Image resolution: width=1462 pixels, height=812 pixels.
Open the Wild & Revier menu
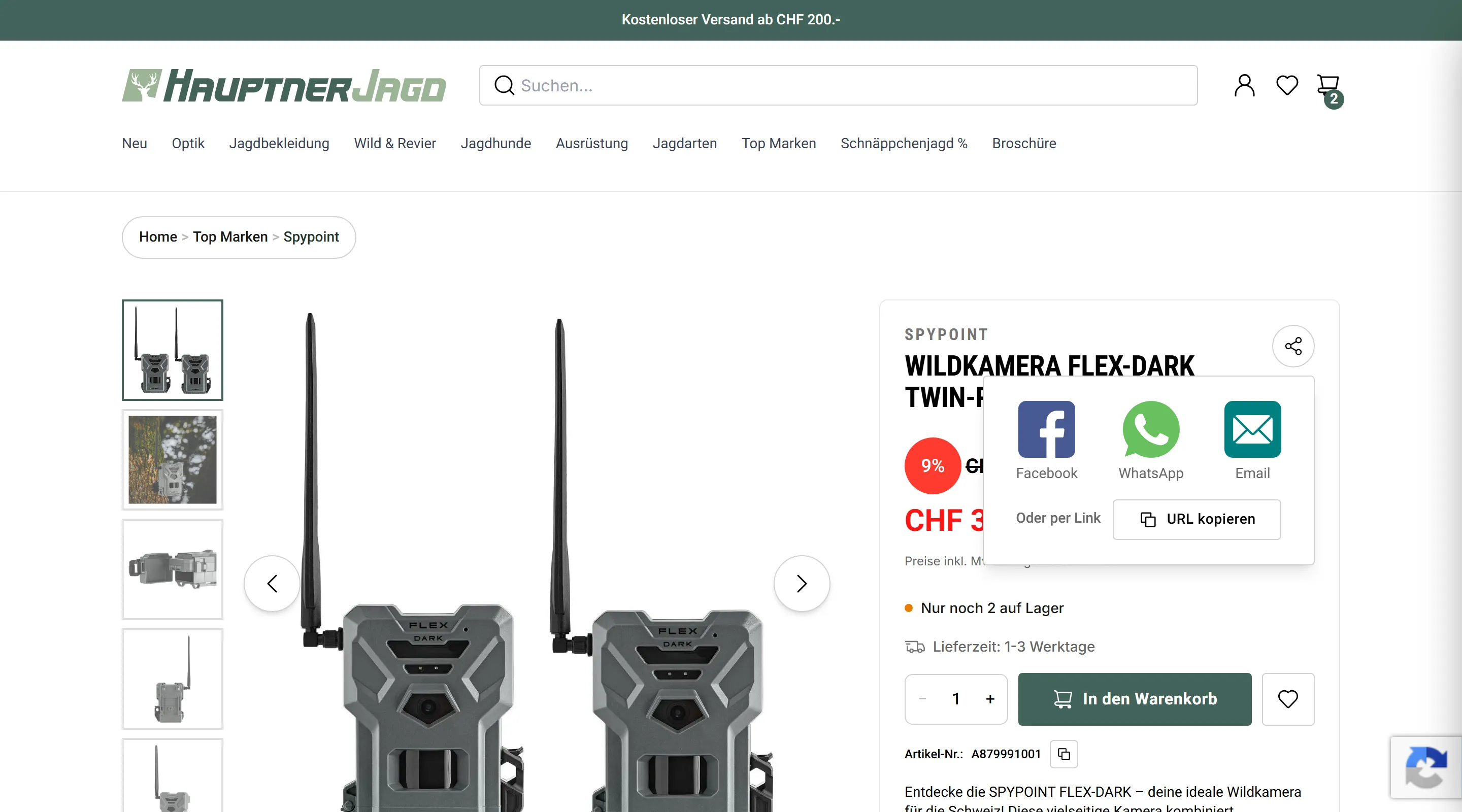pos(395,144)
